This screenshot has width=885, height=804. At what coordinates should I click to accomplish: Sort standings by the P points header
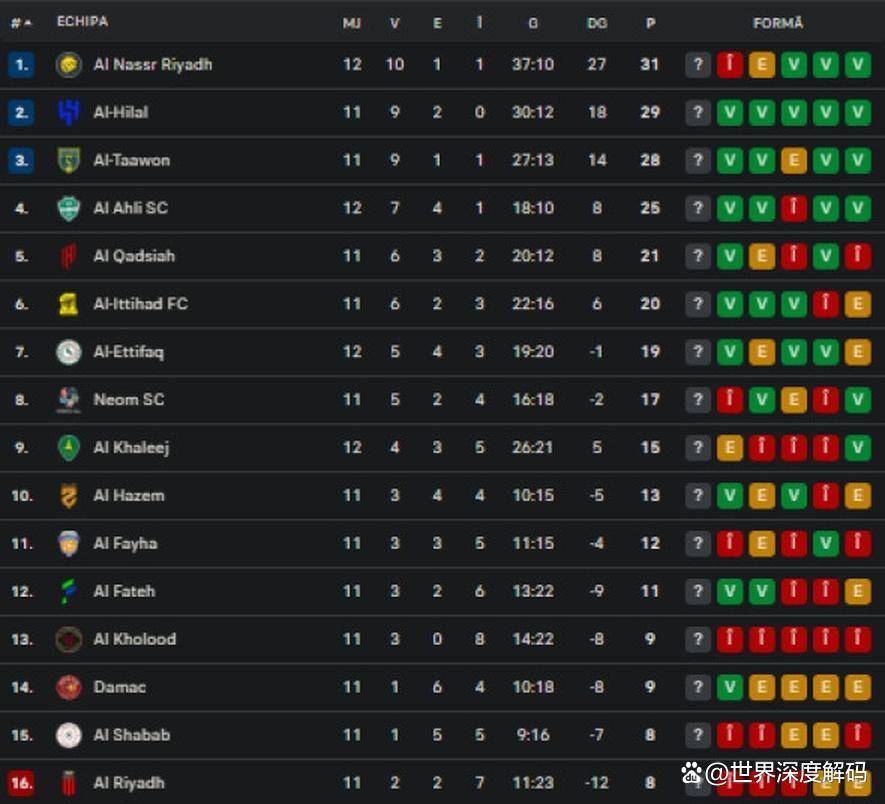[x=650, y=23]
